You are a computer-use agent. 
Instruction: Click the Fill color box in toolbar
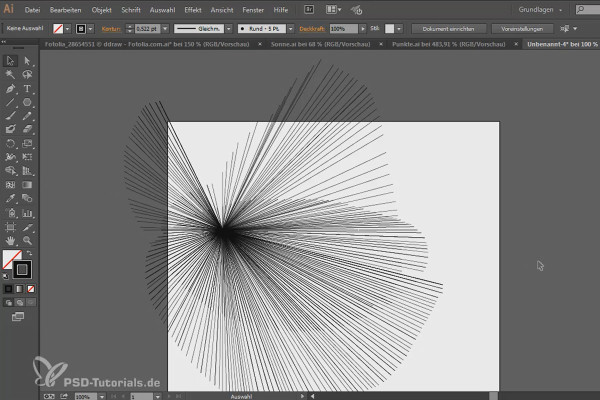click(10, 258)
